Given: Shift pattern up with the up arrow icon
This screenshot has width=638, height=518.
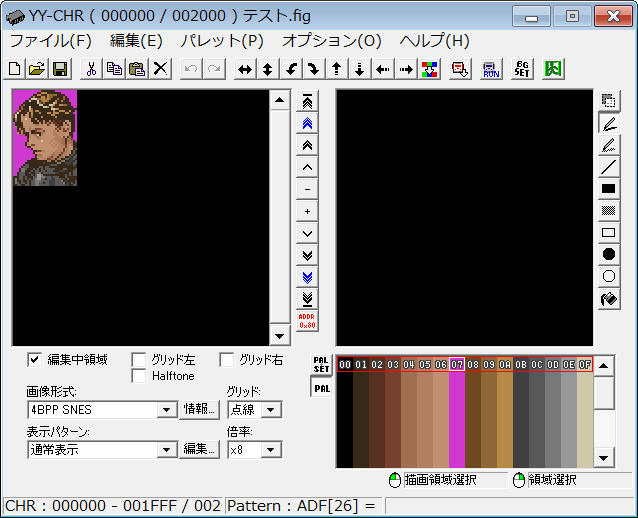Looking at the screenshot, I should click(x=336, y=69).
